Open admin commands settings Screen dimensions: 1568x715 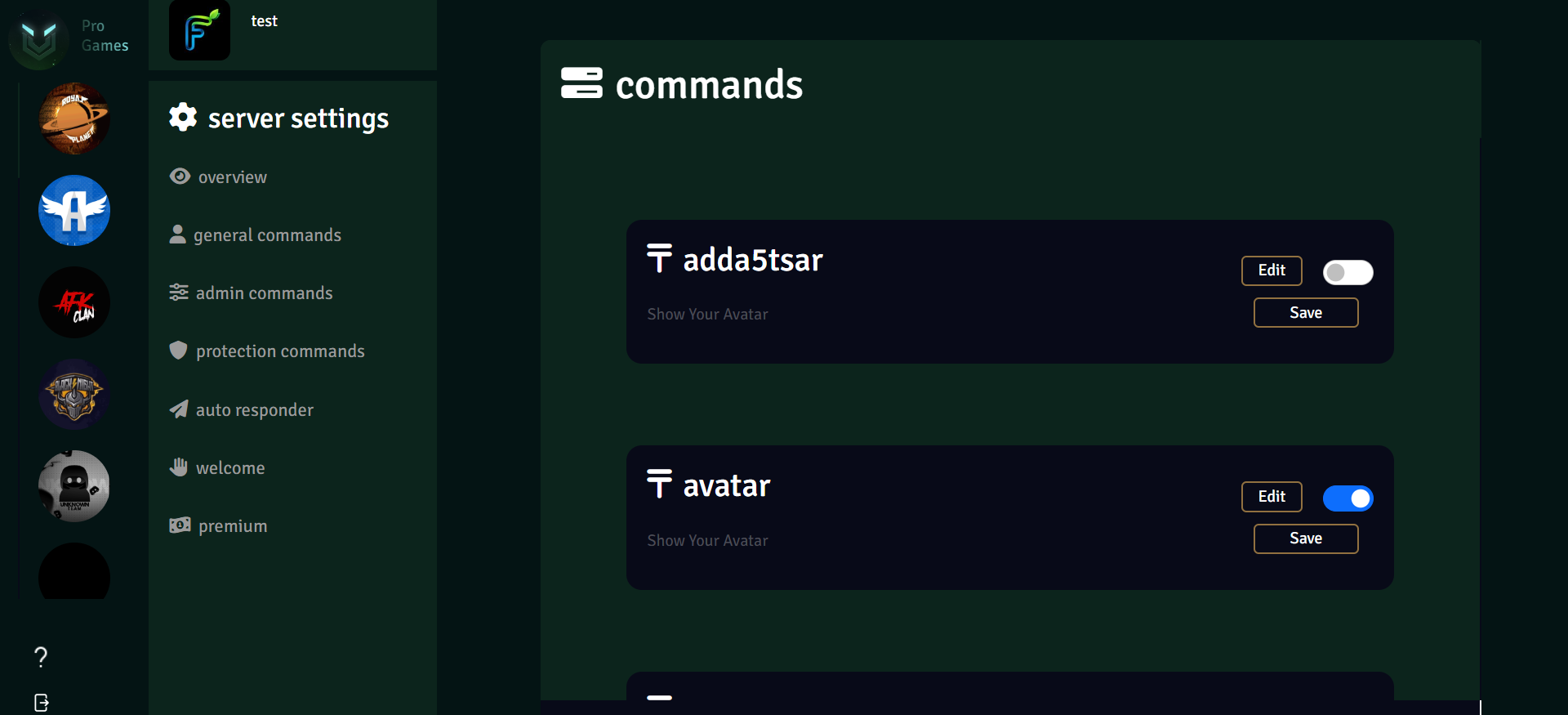(251, 293)
